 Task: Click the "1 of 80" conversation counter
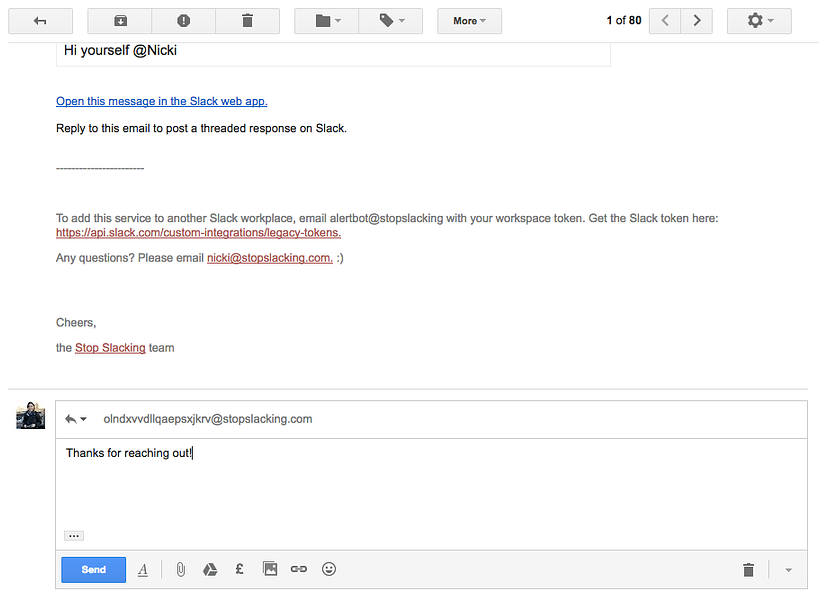624,20
